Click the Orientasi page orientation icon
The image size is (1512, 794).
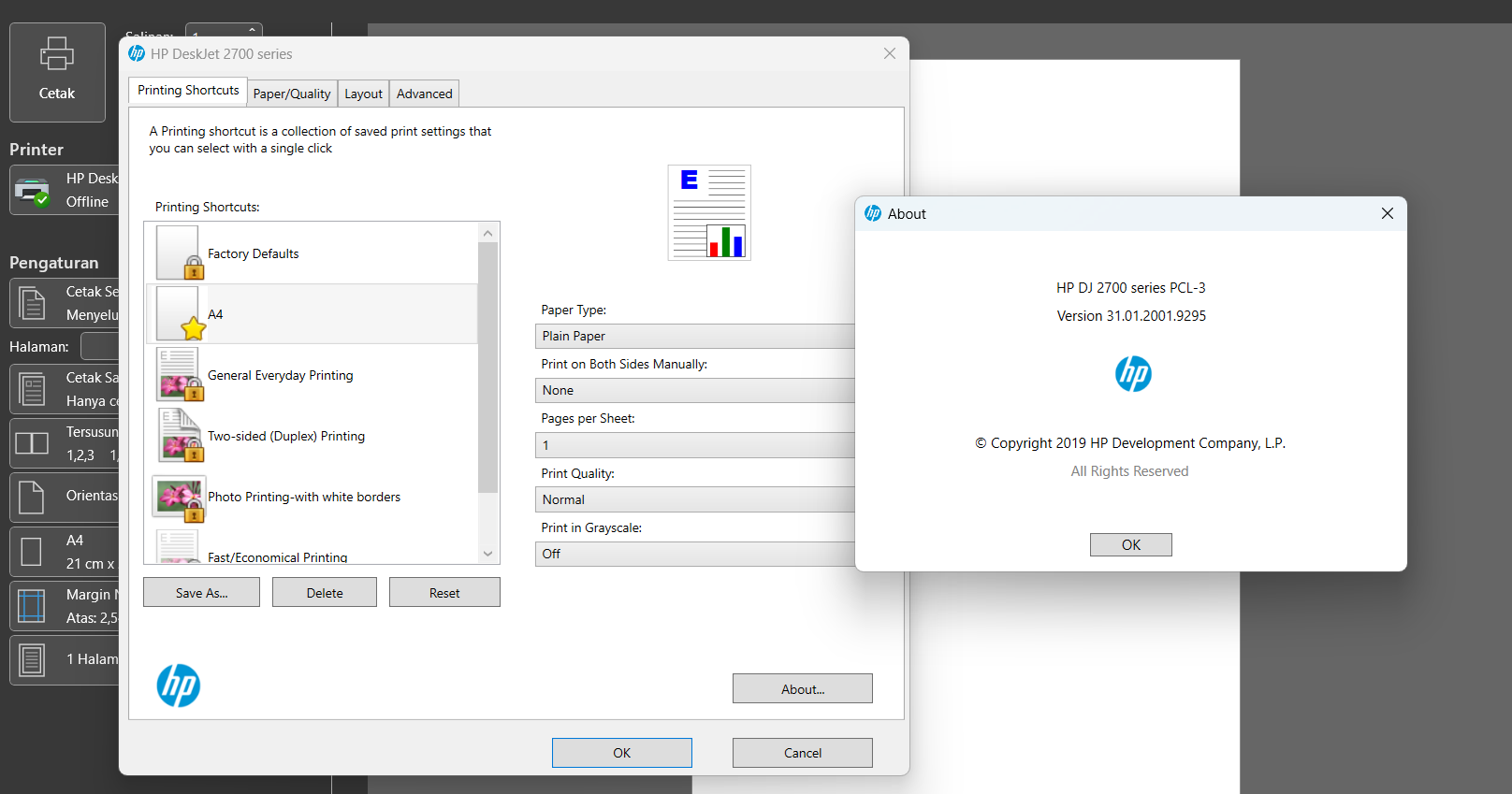[x=32, y=498]
